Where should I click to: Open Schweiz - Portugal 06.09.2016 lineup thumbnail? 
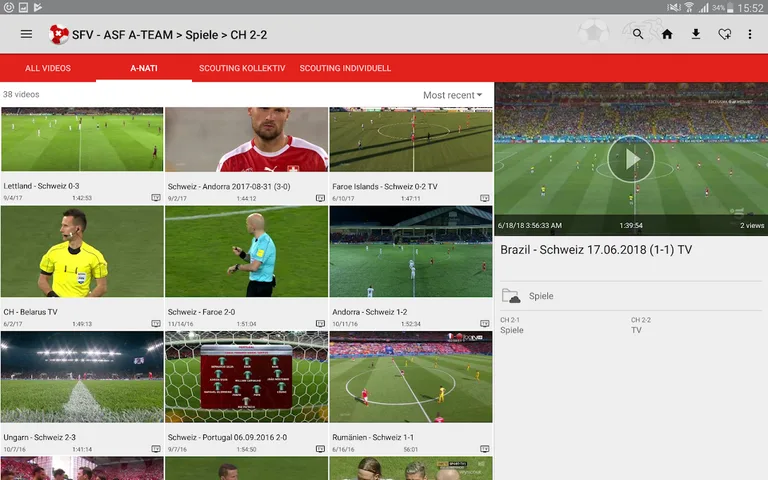246,377
